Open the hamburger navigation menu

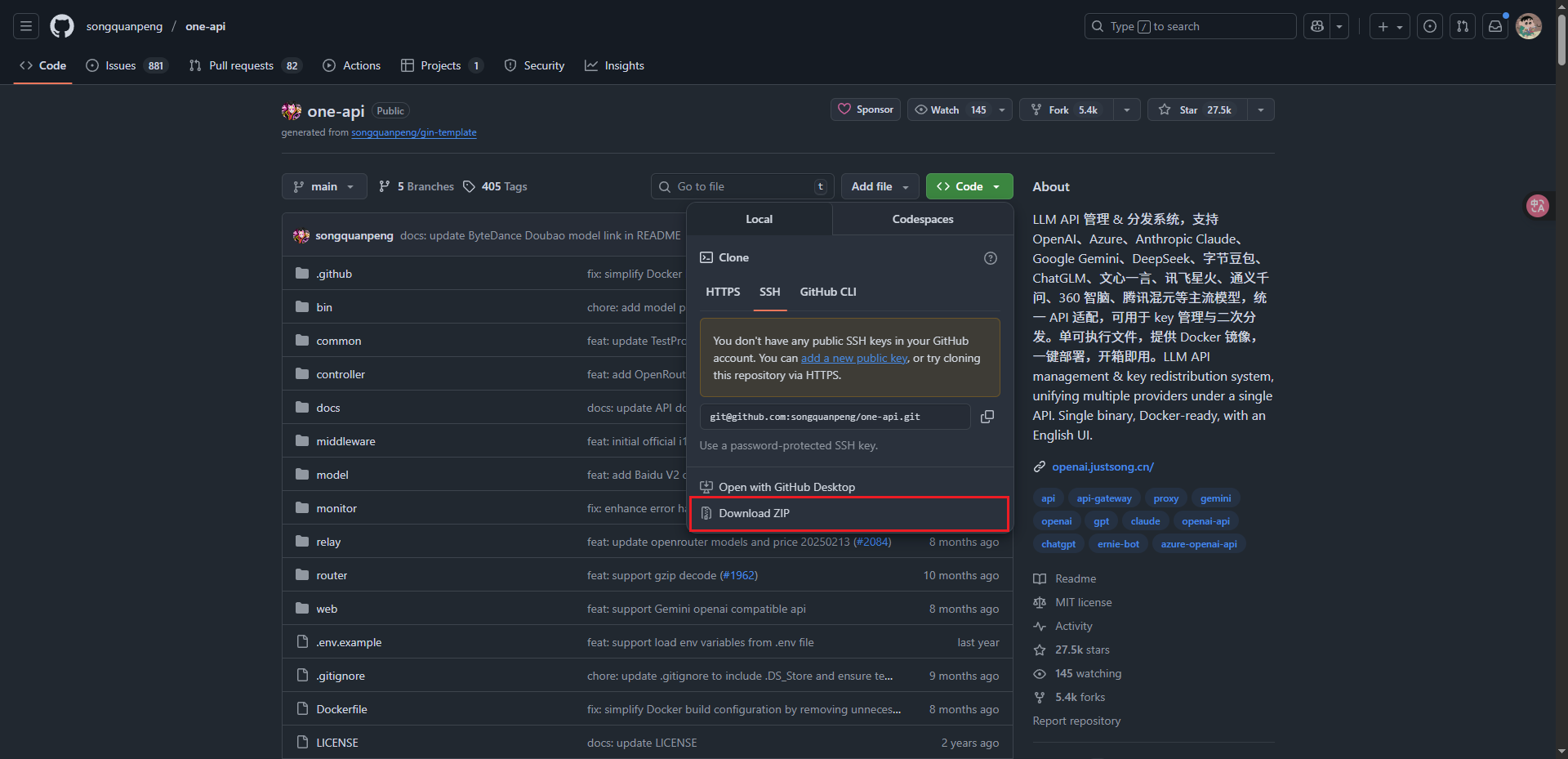26,26
